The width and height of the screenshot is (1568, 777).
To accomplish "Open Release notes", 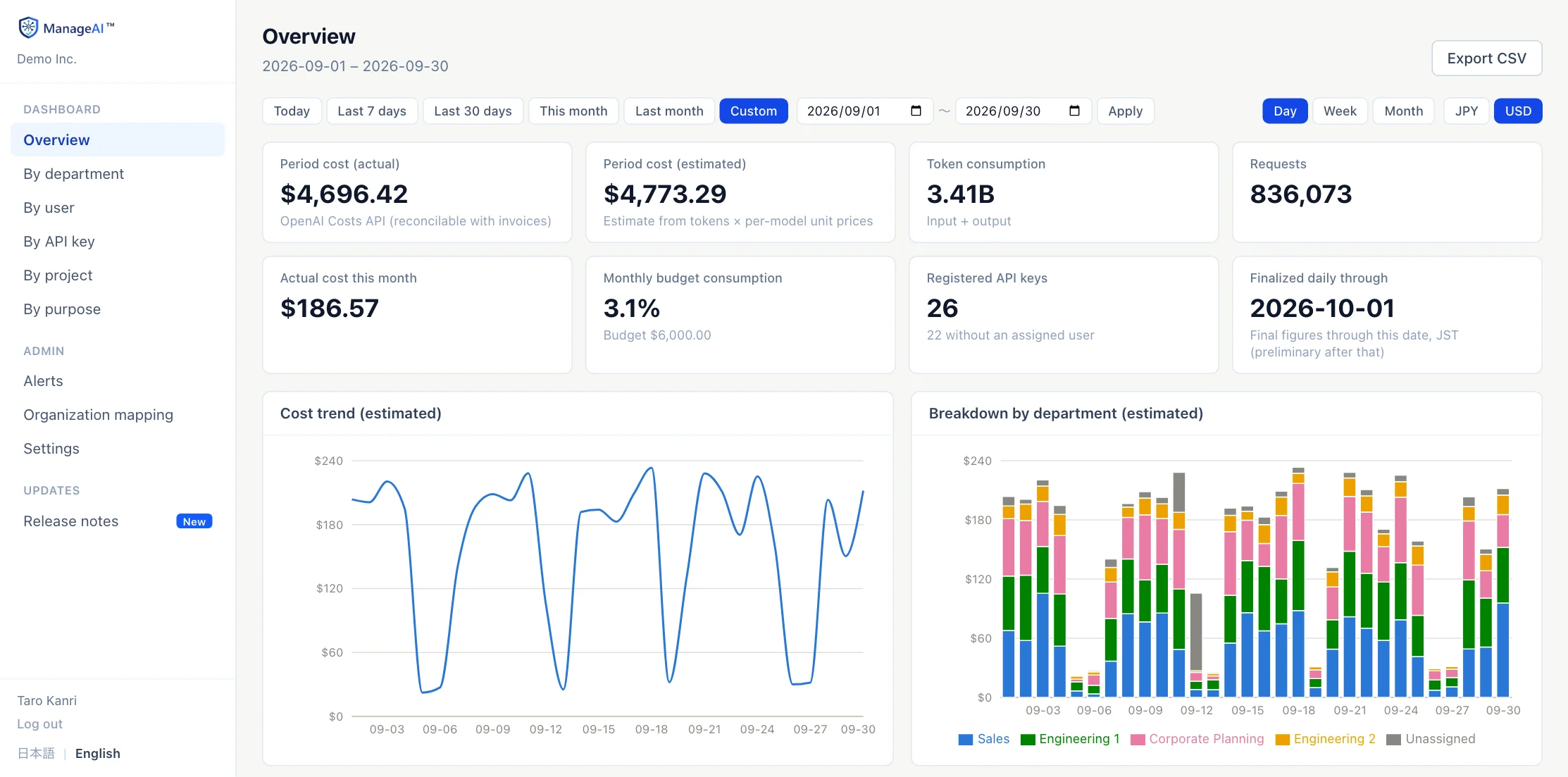I will pyautogui.click(x=118, y=521).
